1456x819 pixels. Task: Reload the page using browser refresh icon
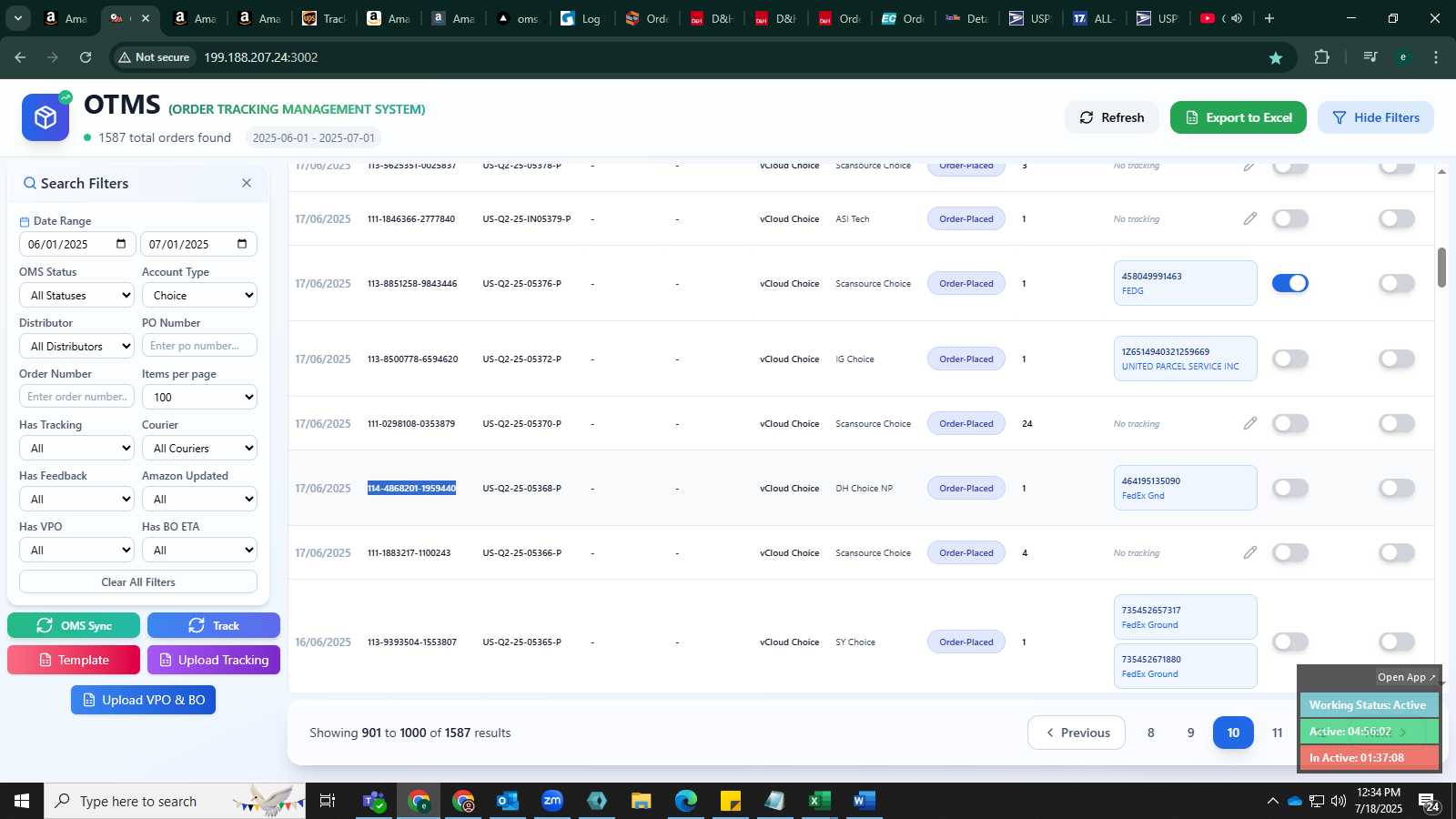86,57
